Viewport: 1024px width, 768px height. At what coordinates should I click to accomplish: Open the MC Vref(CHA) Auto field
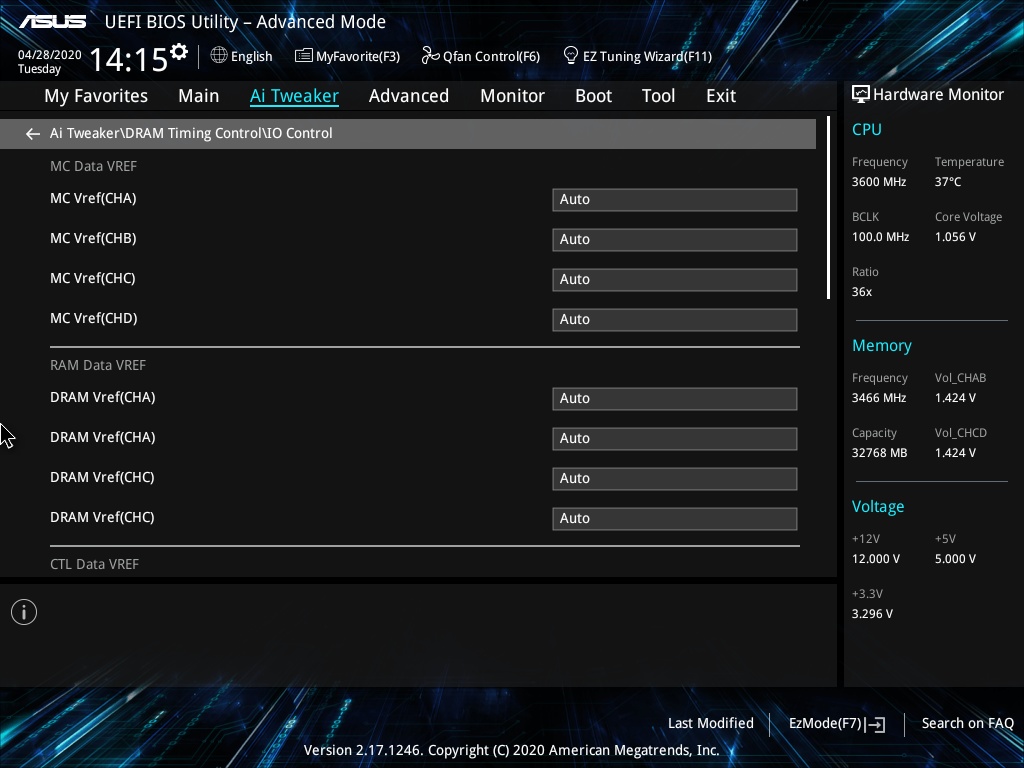pyautogui.click(x=675, y=200)
